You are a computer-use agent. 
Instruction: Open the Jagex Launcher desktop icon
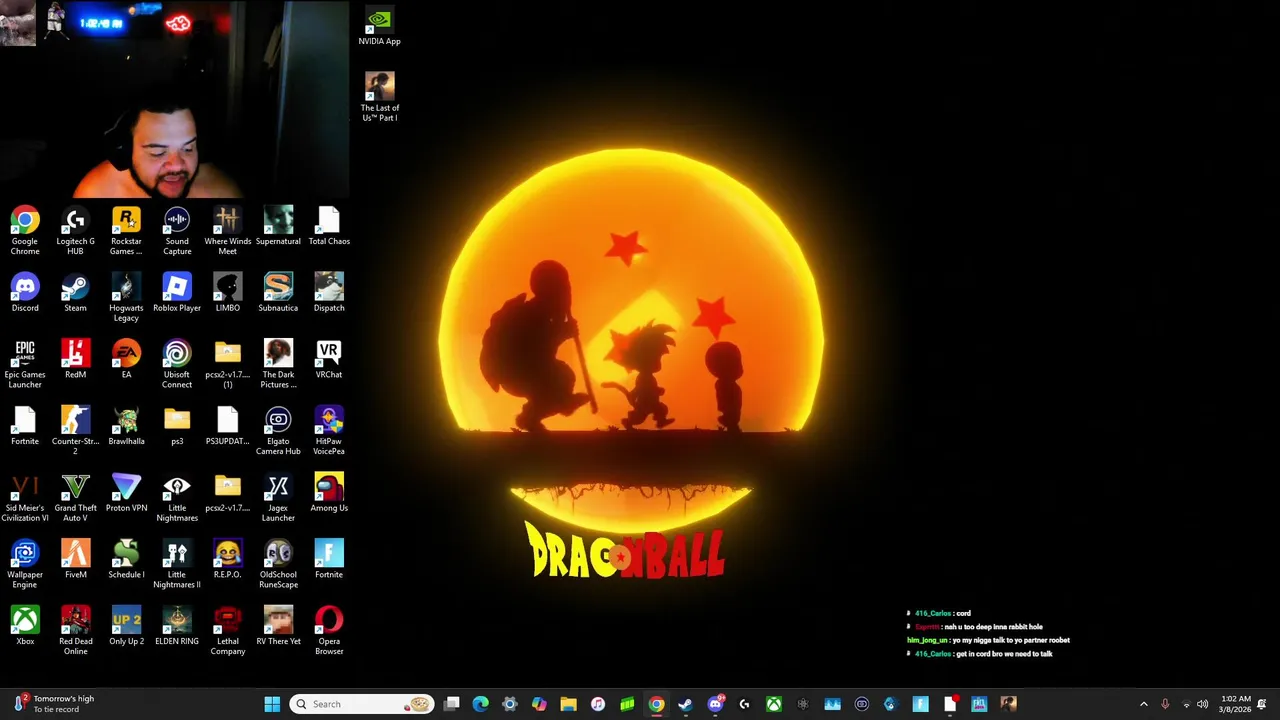click(x=278, y=498)
